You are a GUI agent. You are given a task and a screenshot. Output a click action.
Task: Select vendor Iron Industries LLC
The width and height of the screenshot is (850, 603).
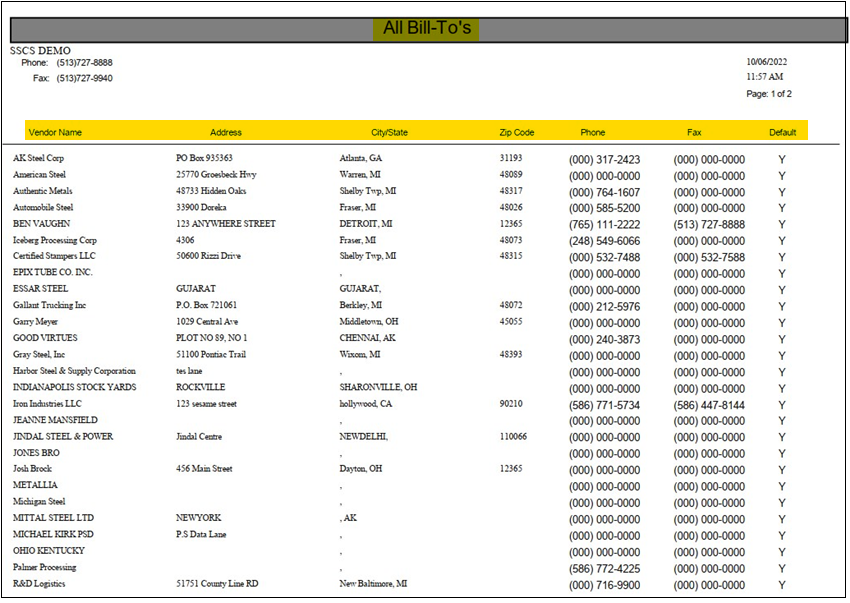(x=47, y=403)
